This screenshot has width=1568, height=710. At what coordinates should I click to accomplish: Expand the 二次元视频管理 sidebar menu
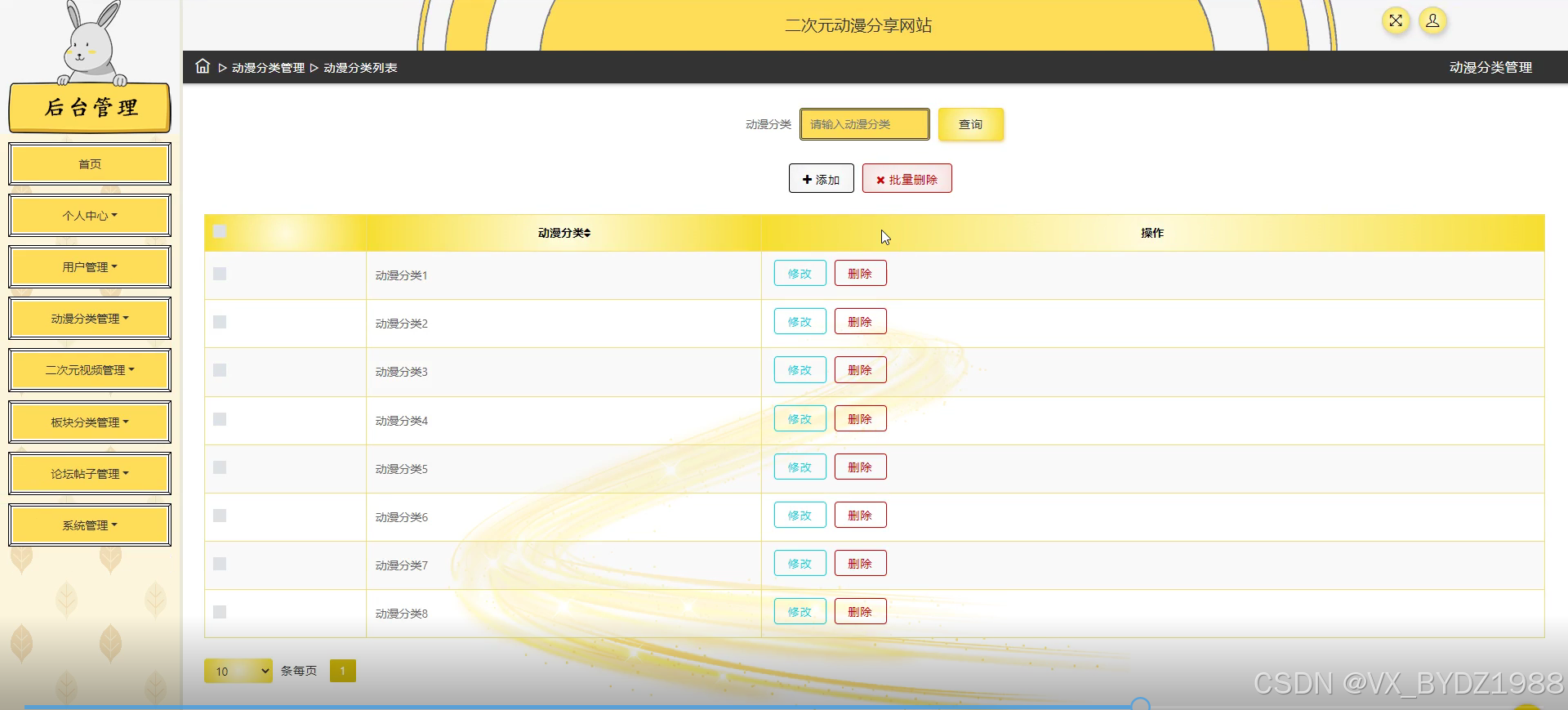point(90,370)
